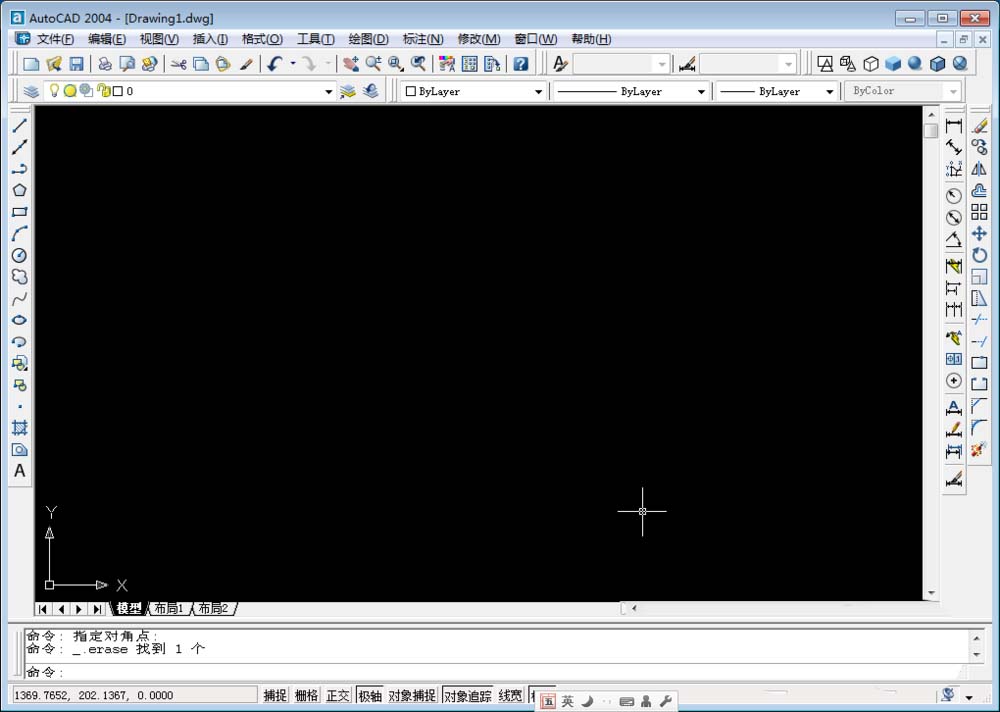Toggle the 对象追踪 object tracking button

(x=467, y=695)
